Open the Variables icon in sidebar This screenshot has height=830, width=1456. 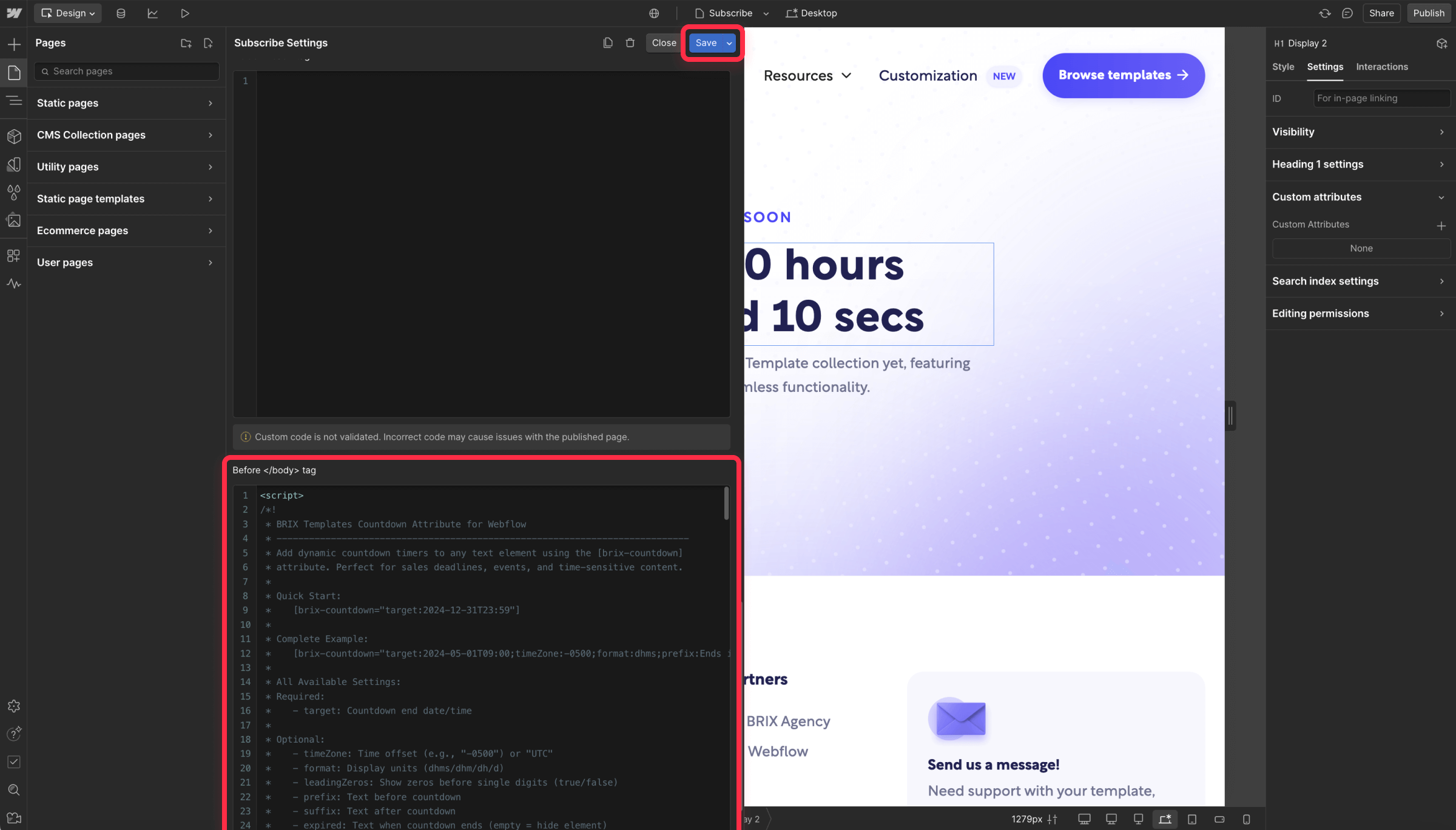14,164
